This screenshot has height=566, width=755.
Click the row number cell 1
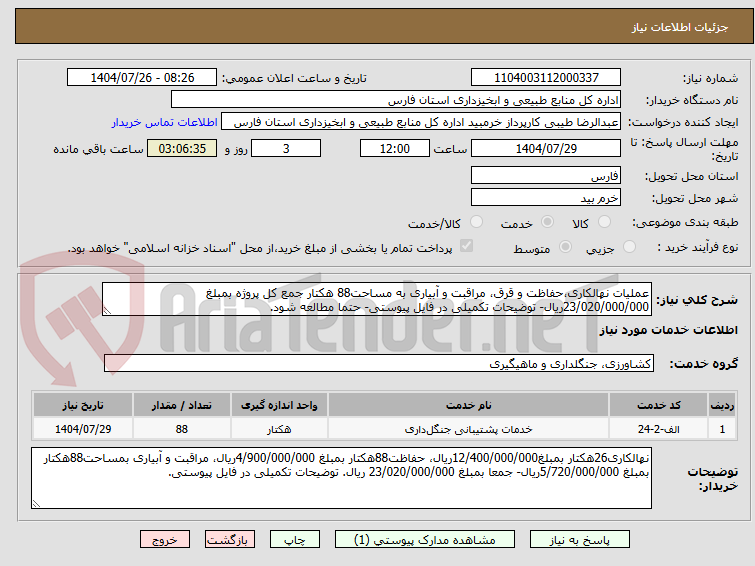(x=722, y=429)
